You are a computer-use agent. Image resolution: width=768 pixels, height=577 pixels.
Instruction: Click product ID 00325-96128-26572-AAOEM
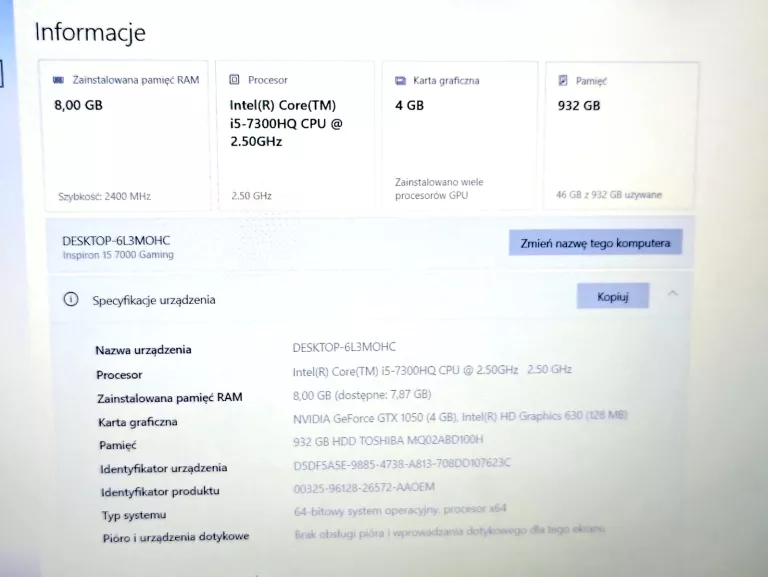click(364, 487)
